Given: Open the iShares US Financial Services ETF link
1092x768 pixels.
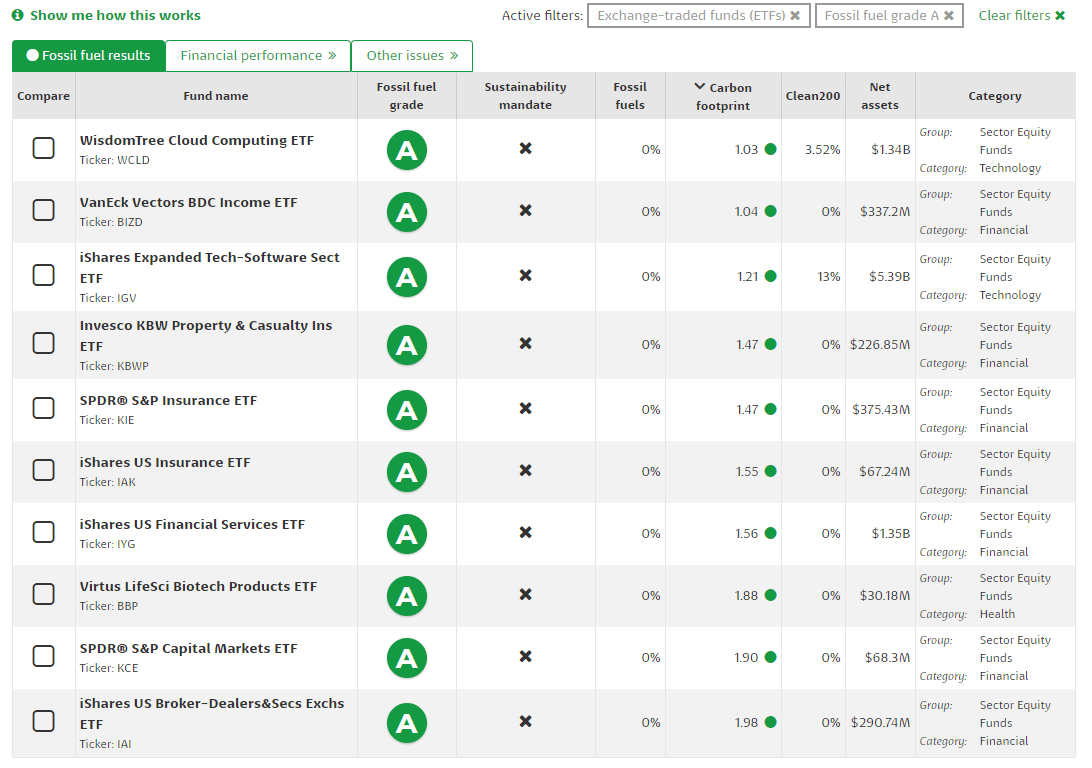Looking at the screenshot, I should (x=192, y=525).
